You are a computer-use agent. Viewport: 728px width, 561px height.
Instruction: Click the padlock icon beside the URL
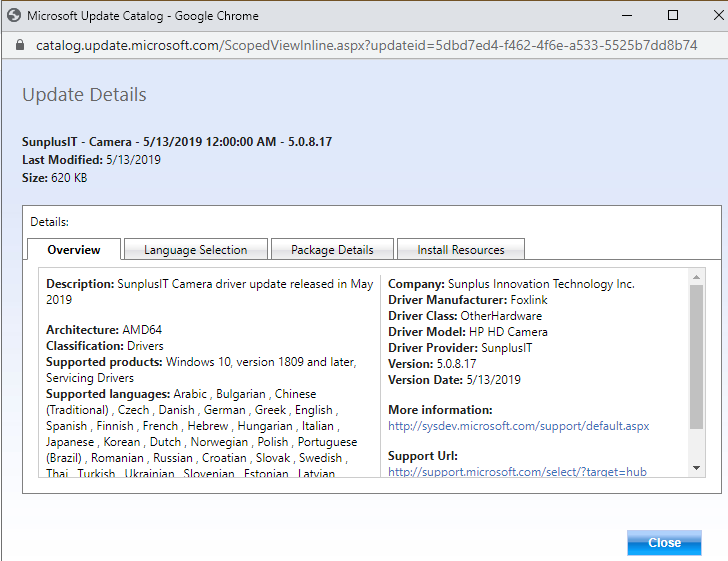coord(19,46)
